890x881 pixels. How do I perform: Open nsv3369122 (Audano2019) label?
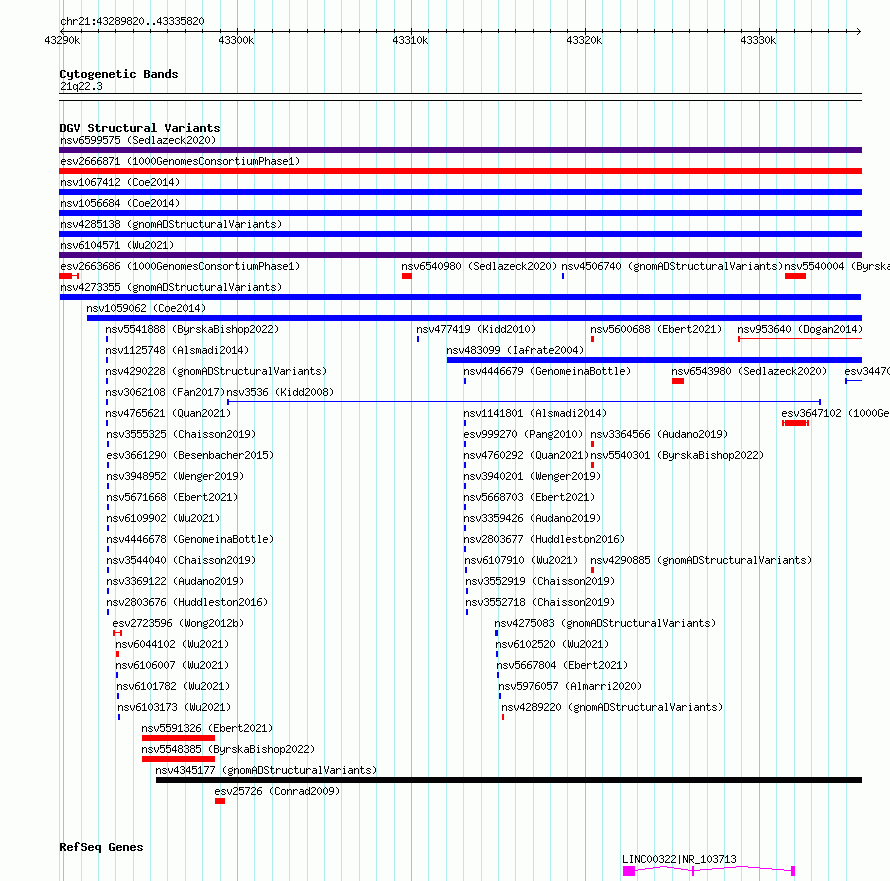coord(175,581)
